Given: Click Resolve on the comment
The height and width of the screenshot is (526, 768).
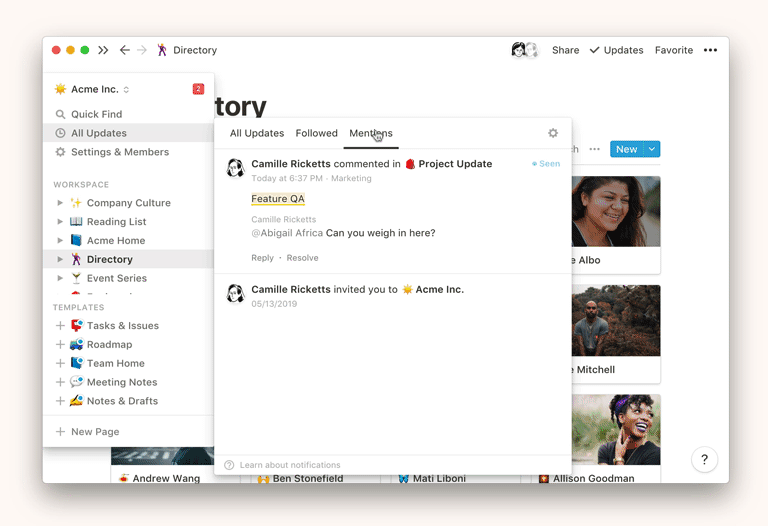Looking at the screenshot, I should (302, 258).
